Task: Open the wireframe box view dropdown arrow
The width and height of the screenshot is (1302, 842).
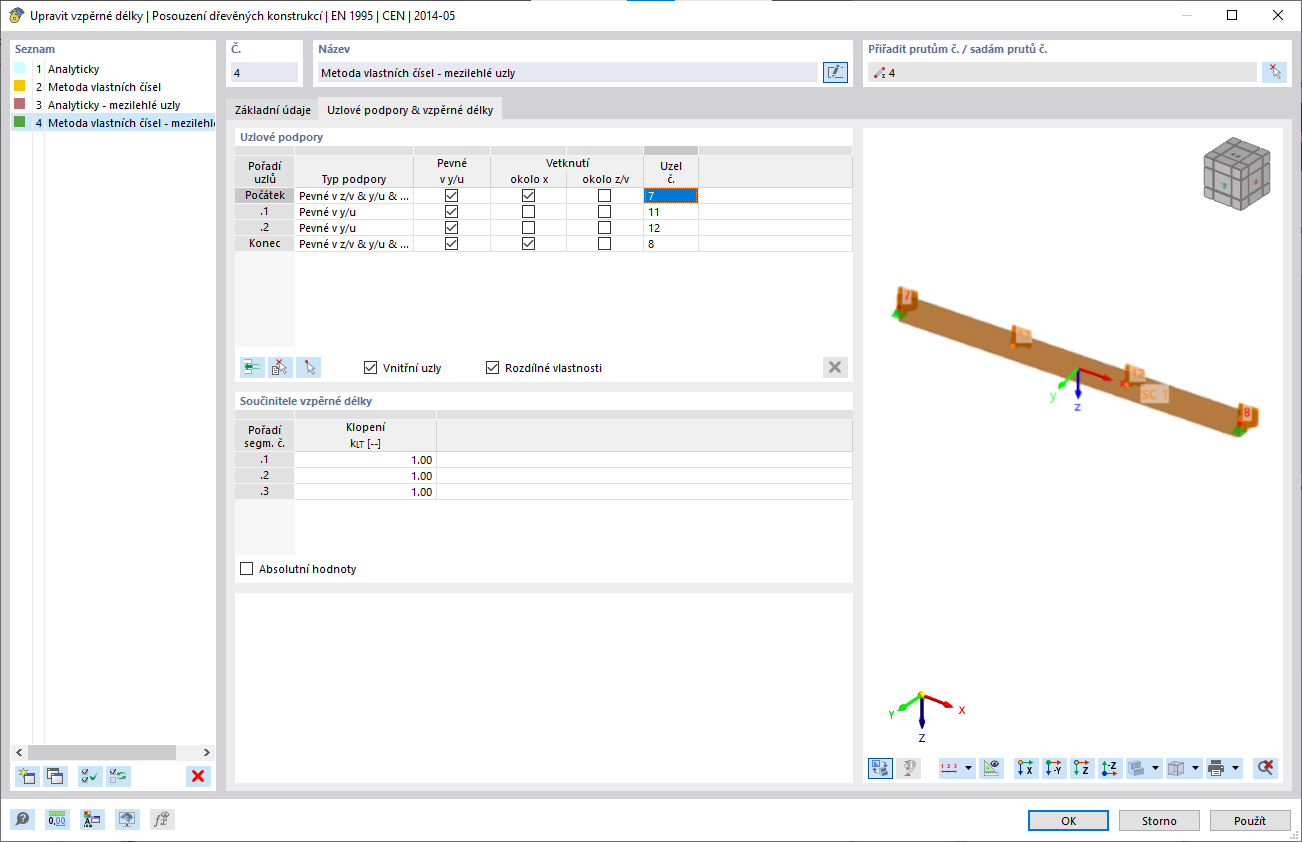Action: tap(1196, 768)
